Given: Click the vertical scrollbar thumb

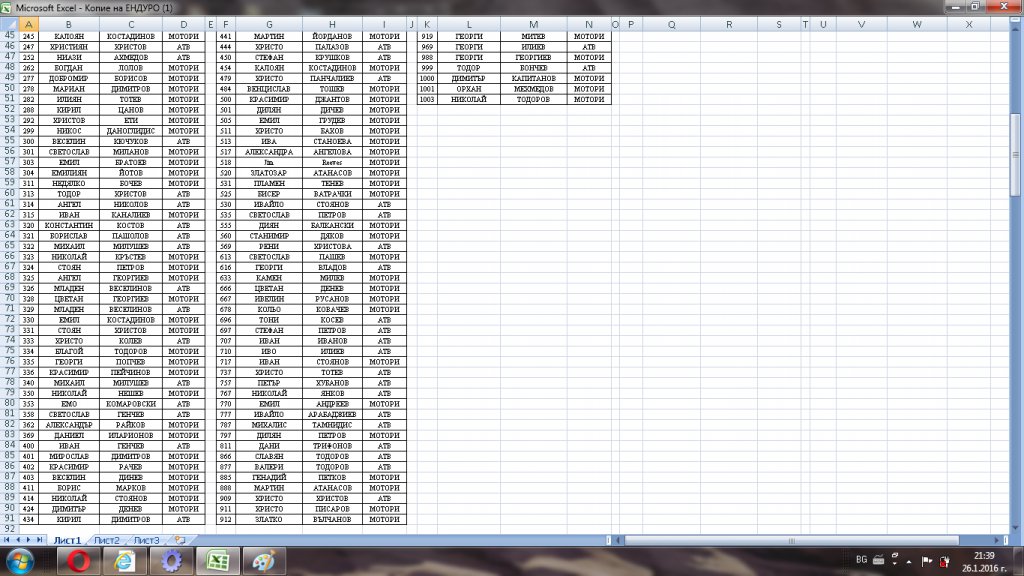Looking at the screenshot, I should tap(1016, 154).
